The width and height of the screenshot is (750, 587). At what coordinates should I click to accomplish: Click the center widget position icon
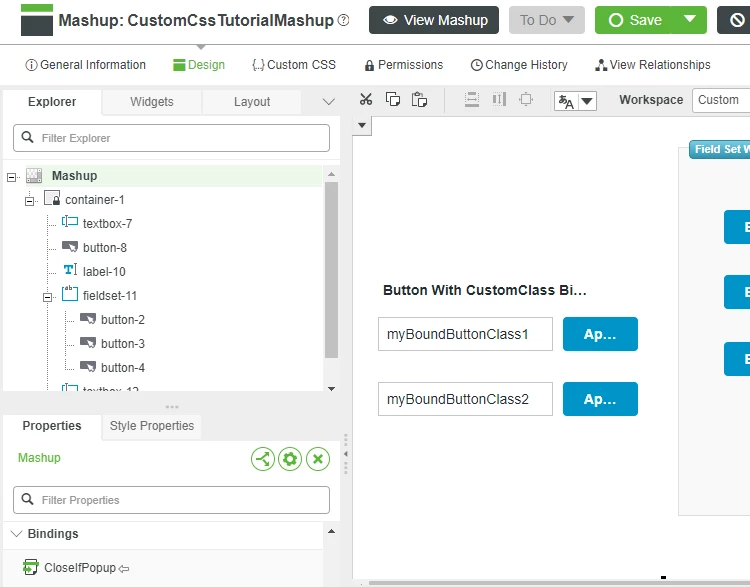point(526,100)
